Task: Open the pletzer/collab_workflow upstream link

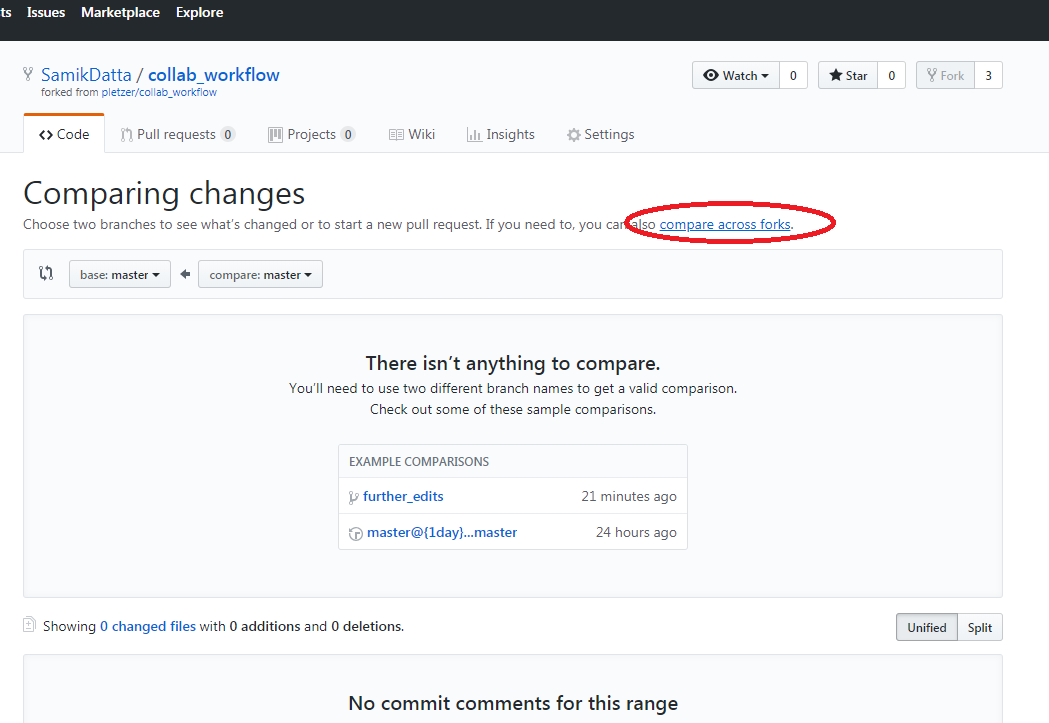Action: coord(159,92)
